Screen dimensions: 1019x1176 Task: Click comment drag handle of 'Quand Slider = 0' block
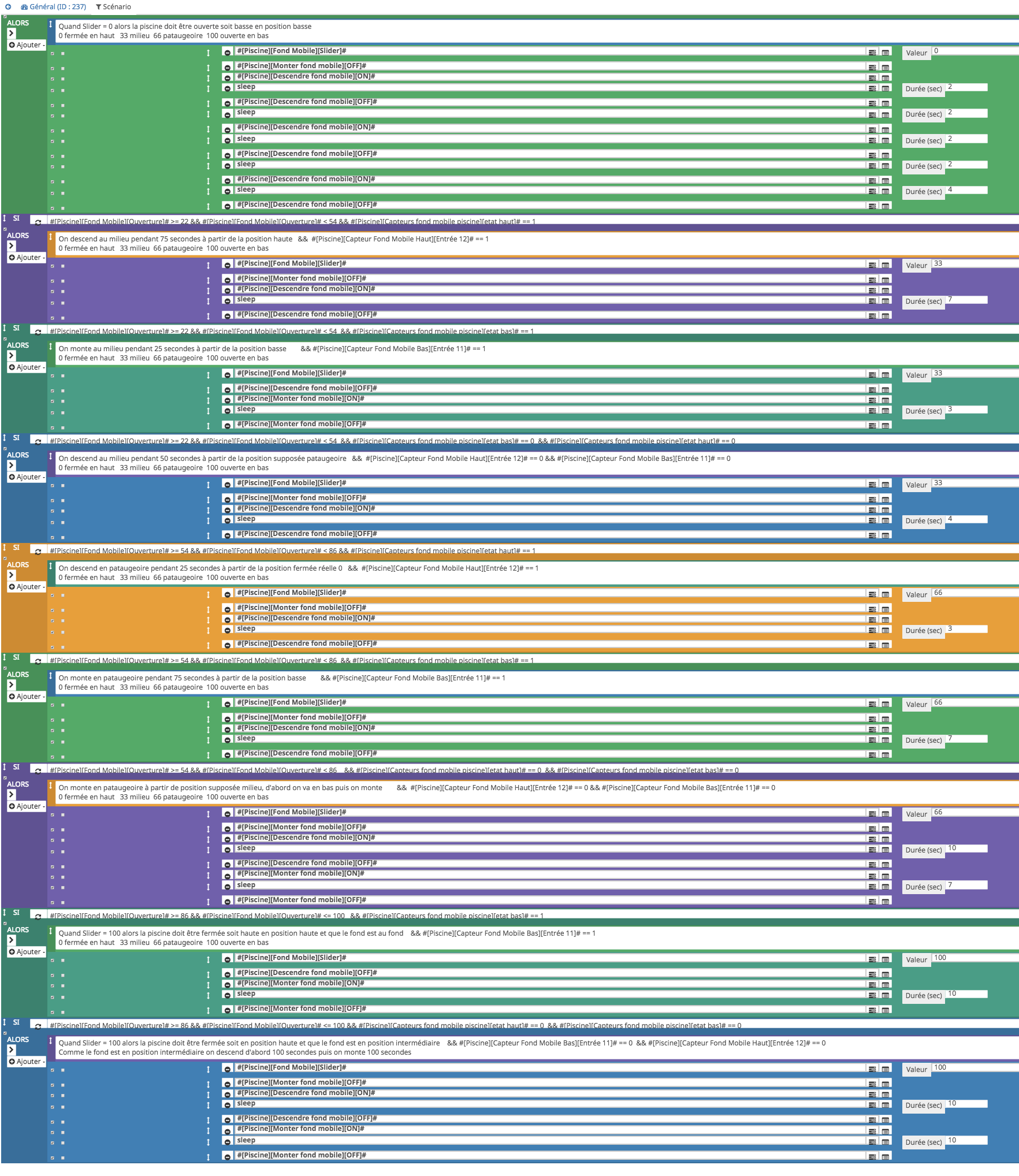pyautogui.click(x=51, y=24)
